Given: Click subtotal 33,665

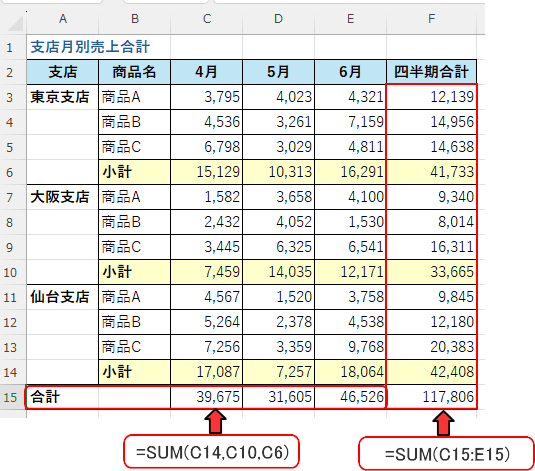Looking at the screenshot, I should tap(432, 272).
